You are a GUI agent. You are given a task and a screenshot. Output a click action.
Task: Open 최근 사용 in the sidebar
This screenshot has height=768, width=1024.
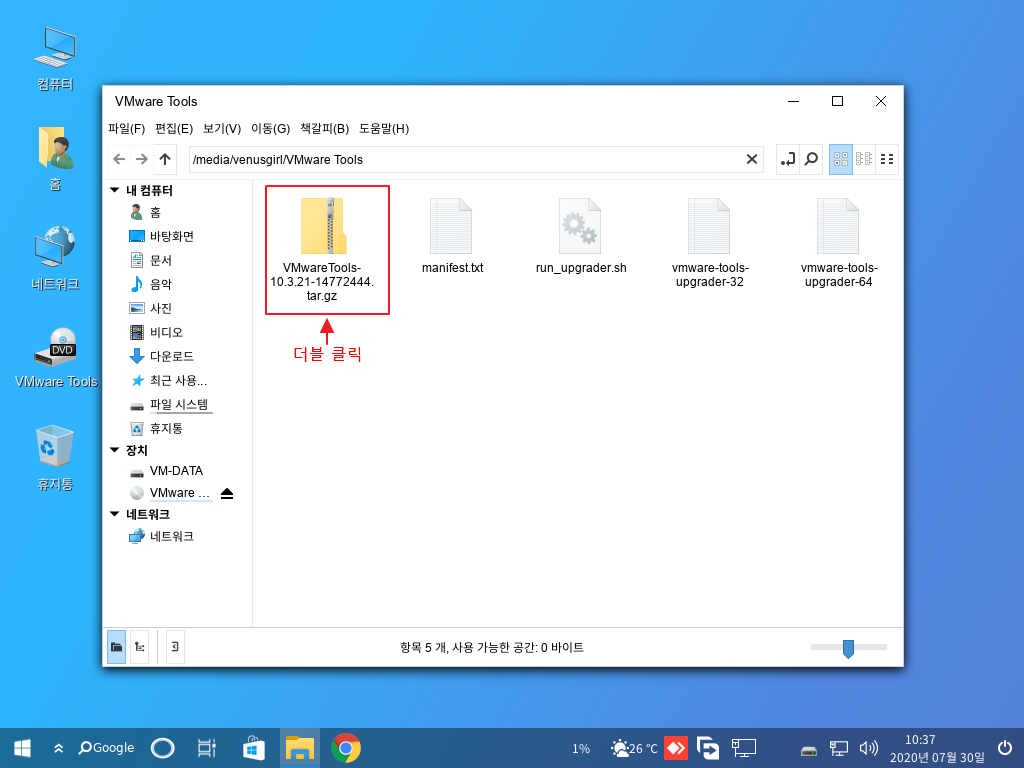coord(168,380)
